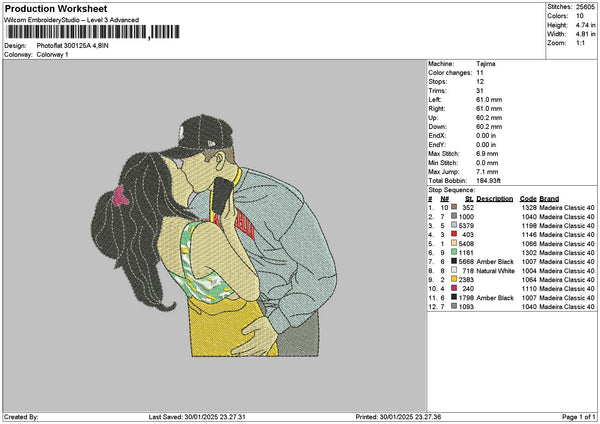Click the 'Wilcom EmbroideryStudio – Level 3 Advanced' line
Image resolution: width=600 pixels, height=424 pixels.
coord(72,20)
